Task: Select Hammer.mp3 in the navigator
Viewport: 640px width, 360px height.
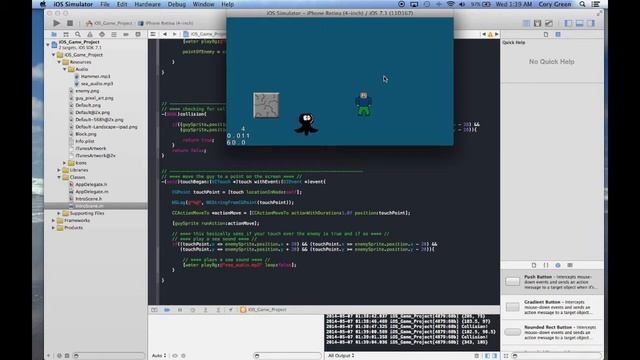Action: point(95,76)
